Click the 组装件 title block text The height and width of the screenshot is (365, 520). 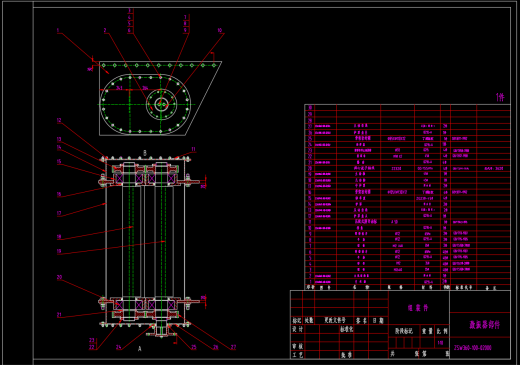tap(418, 308)
